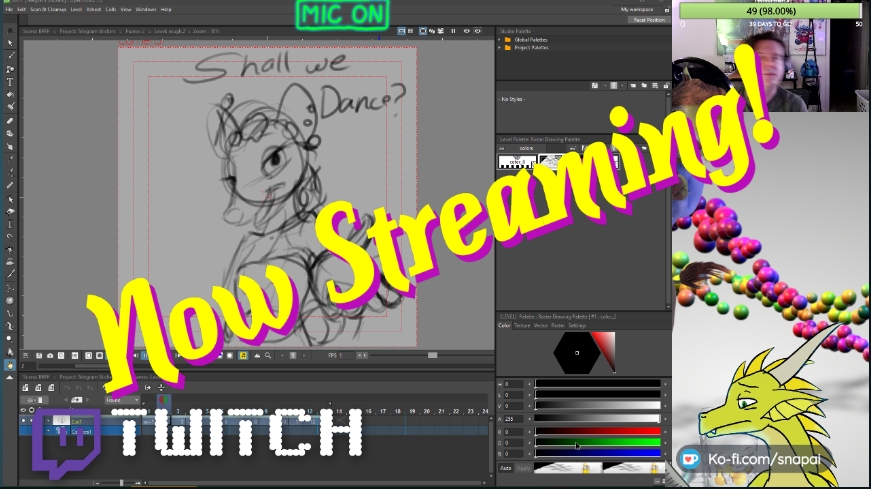871x489 pixels.
Task: Select the color_0 style chip
Action: pyautogui.click(x=516, y=162)
